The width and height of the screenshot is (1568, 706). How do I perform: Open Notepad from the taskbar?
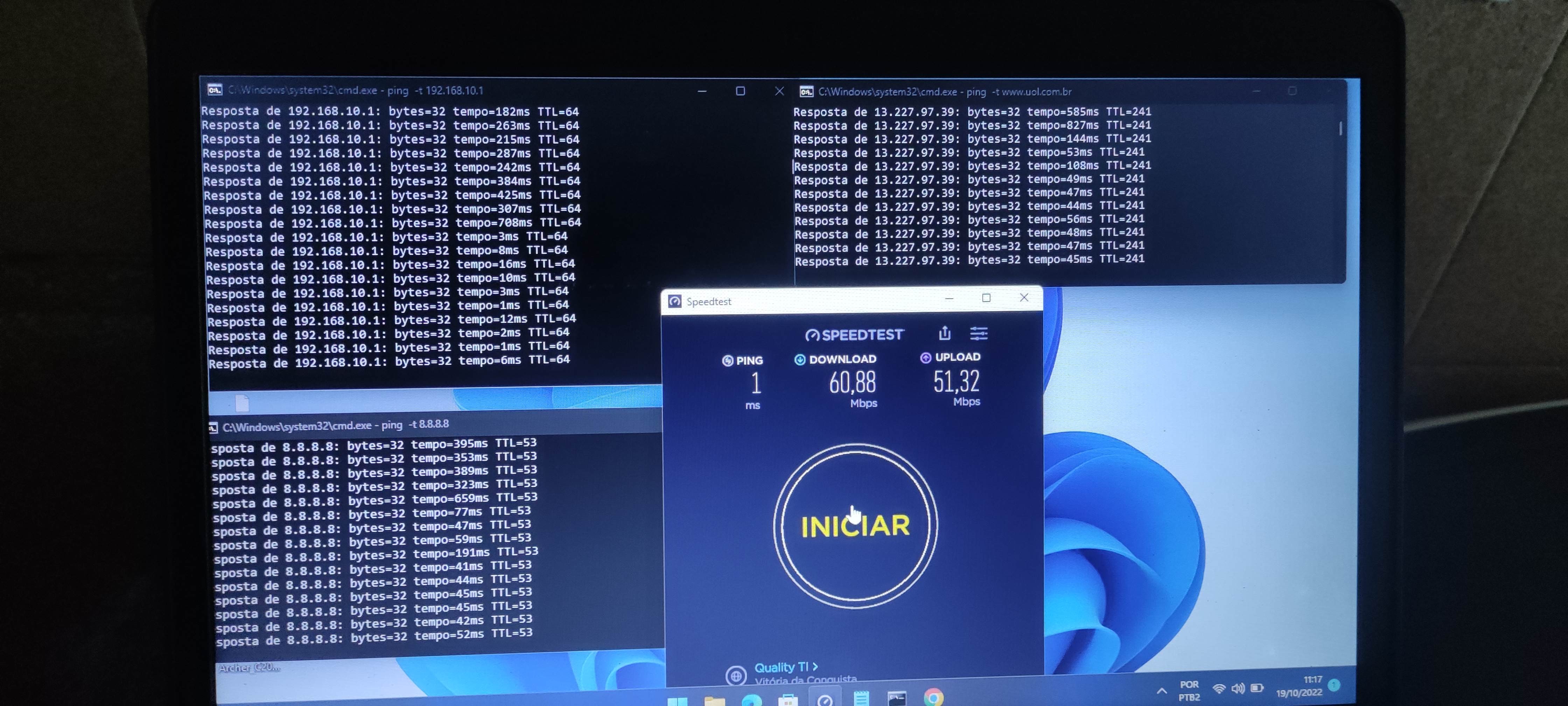(861, 699)
